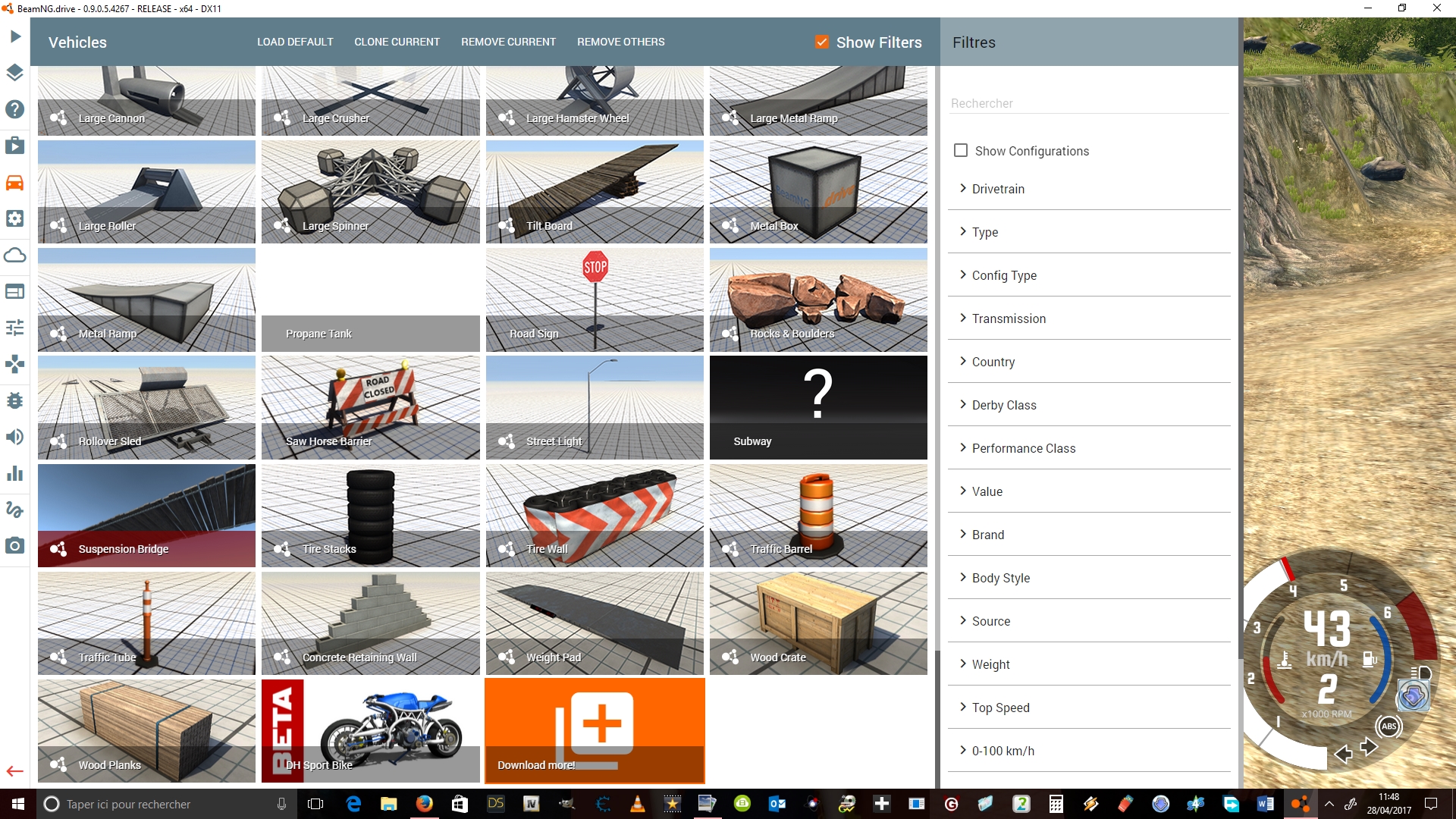
Task: Select the car vehicles sidebar icon
Action: tap(15, 182)
